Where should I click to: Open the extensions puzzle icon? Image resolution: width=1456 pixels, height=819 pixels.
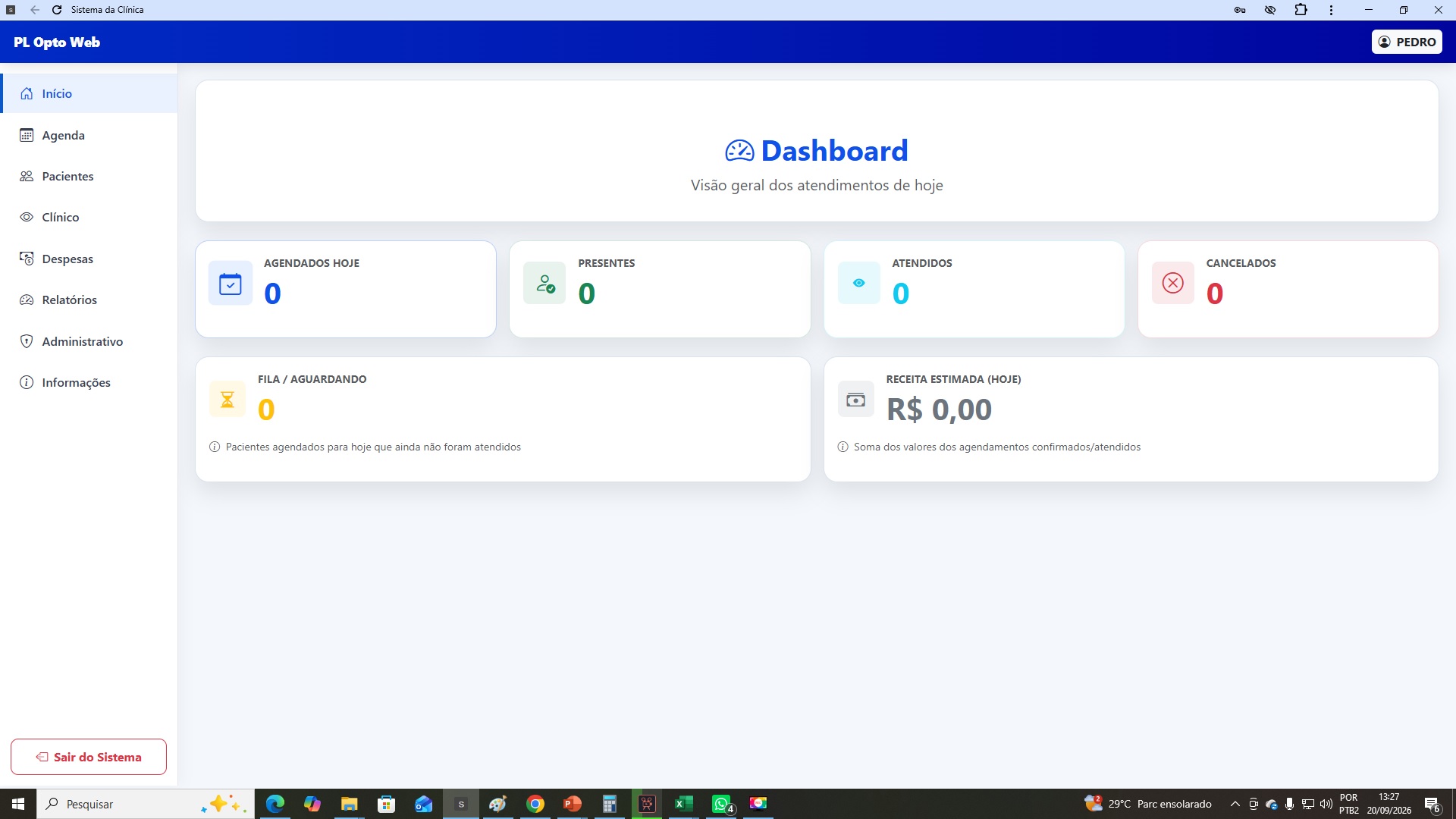[x=1301, y=10]
